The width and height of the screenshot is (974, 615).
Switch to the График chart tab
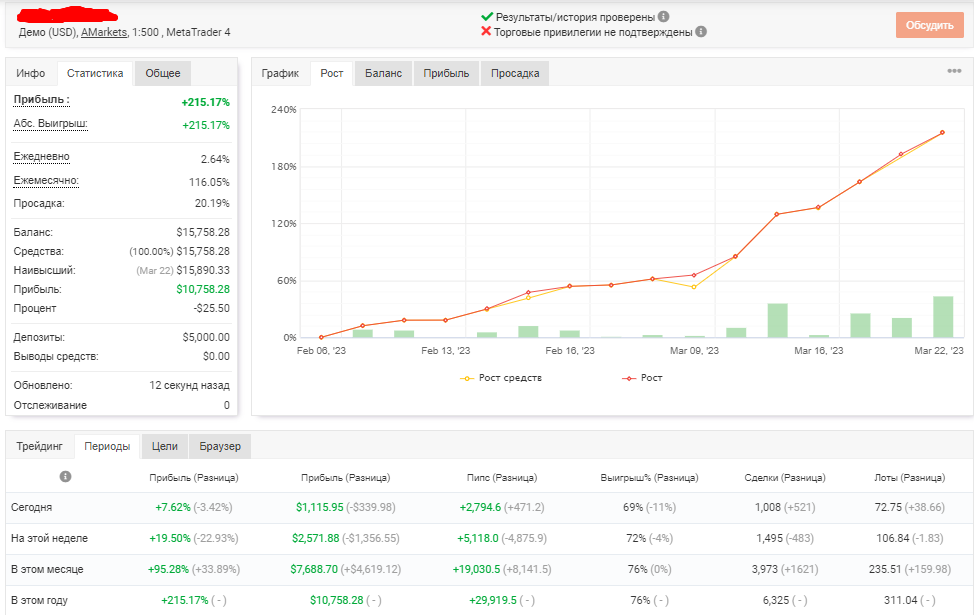(x=280, y=73)
